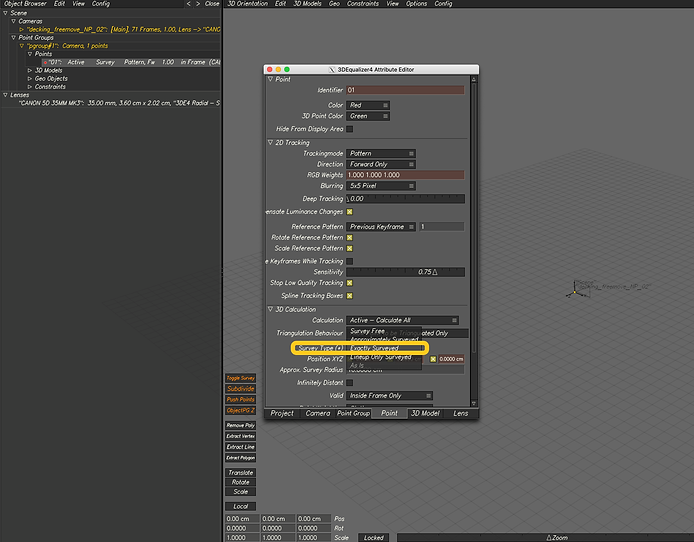Click the Locked button

tap(374, 538)
